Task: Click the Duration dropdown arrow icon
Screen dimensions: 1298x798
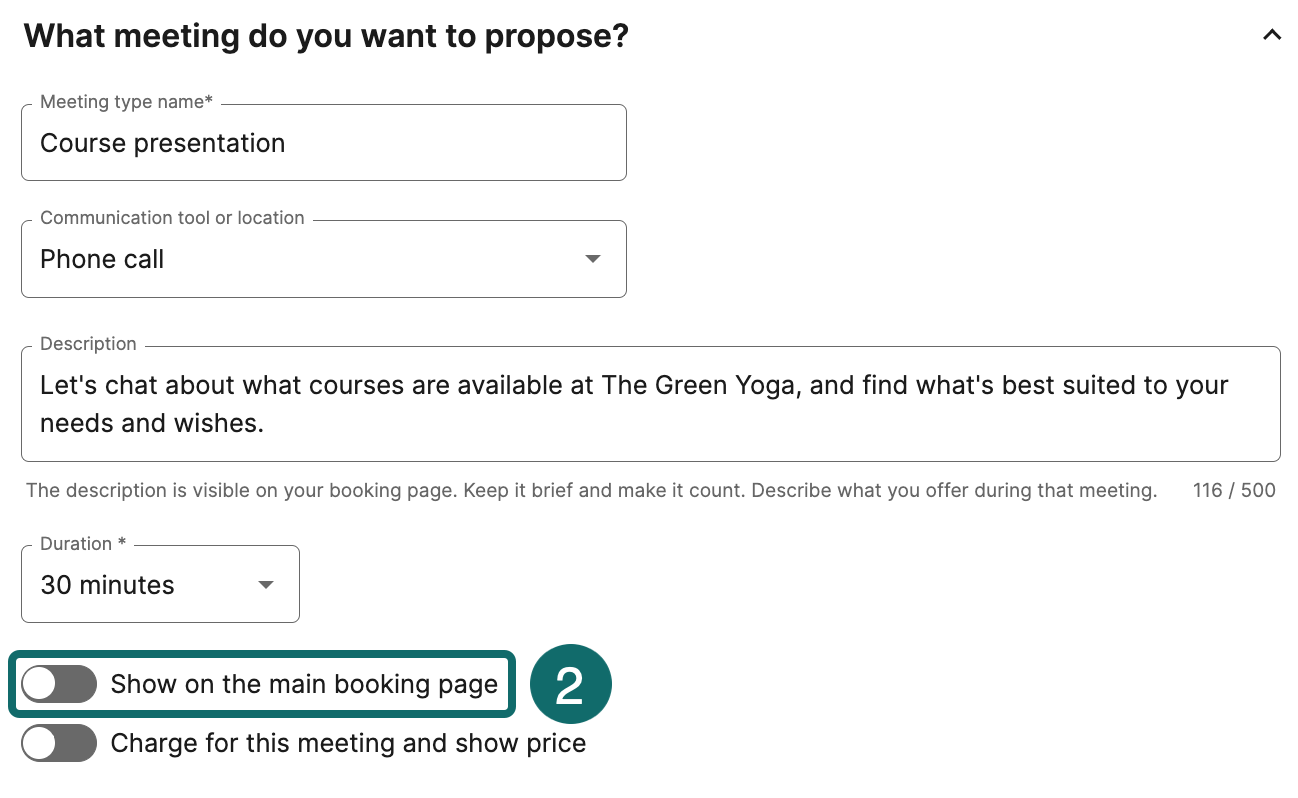Action: (265, 584)
